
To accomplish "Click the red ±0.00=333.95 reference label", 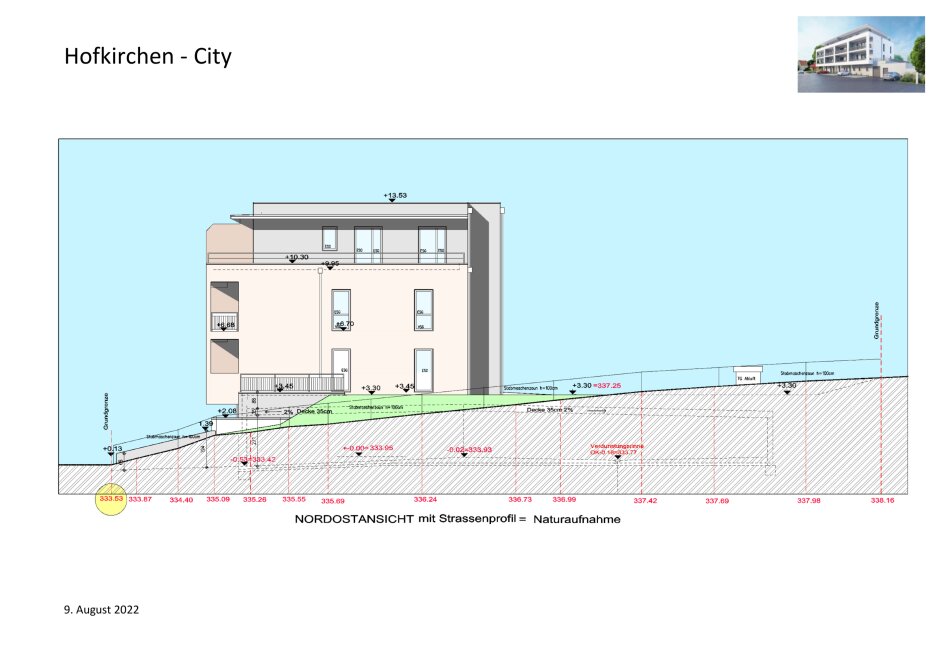I will click(368, 449).
